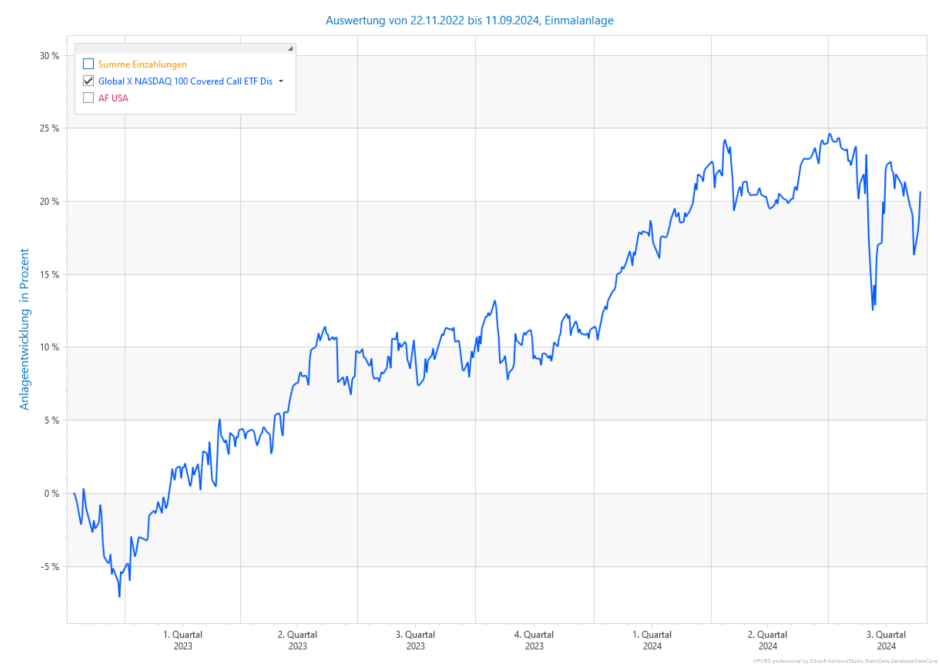Enable the Summe Einzahlungen checkbox
The width and height of the screenshot is (940, 665).
pos(88,64)
